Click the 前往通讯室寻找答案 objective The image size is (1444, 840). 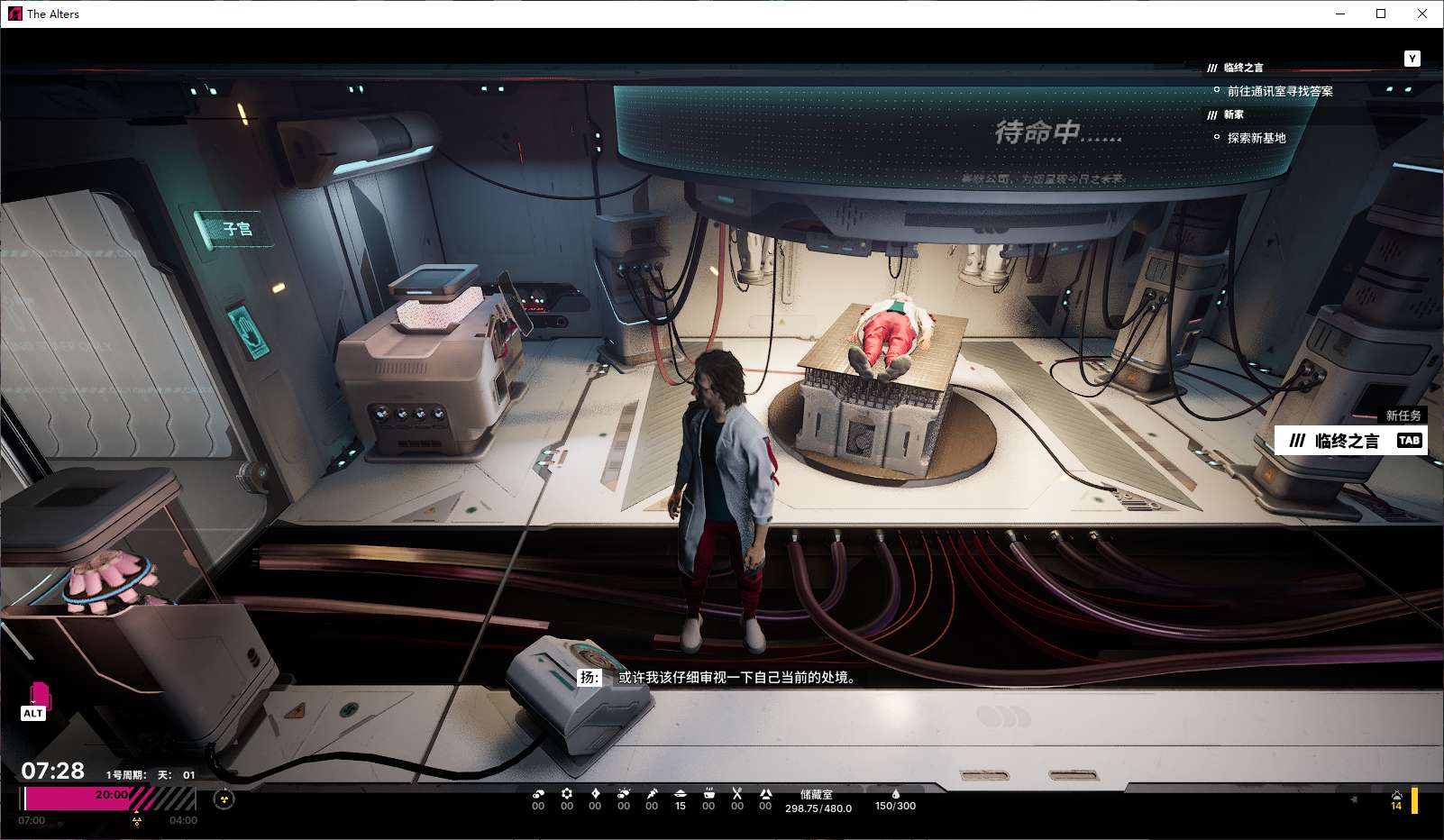pyautogui.click(x=1280, y=91)
